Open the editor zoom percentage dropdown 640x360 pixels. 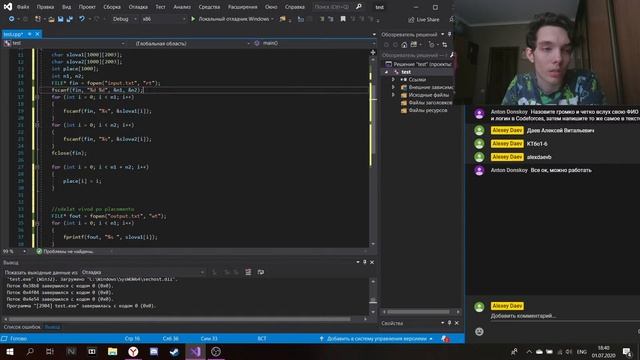click(x=14, y=251)
